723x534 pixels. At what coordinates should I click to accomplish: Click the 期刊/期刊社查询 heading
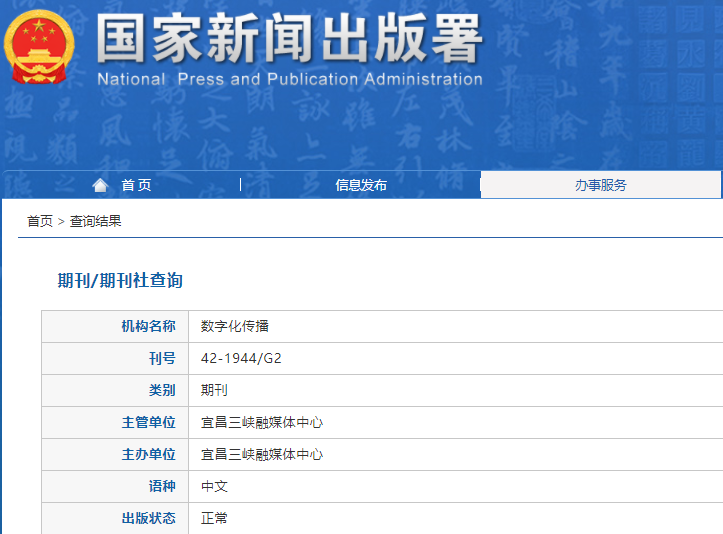(120, 281)
